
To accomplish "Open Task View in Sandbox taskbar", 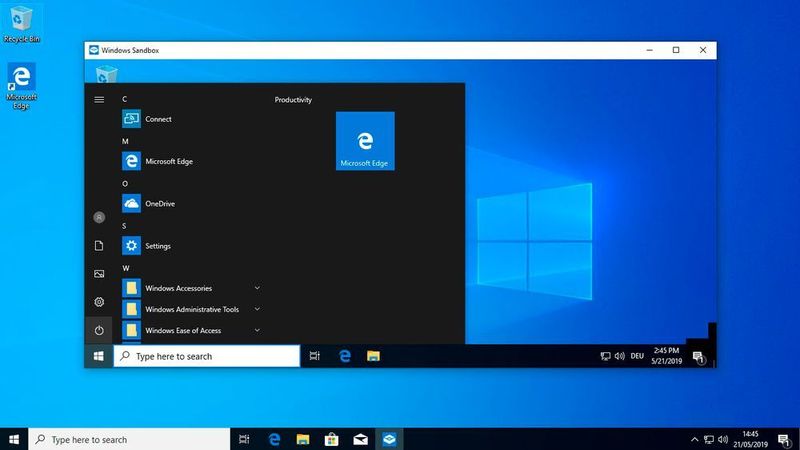I will click(315, 356).
